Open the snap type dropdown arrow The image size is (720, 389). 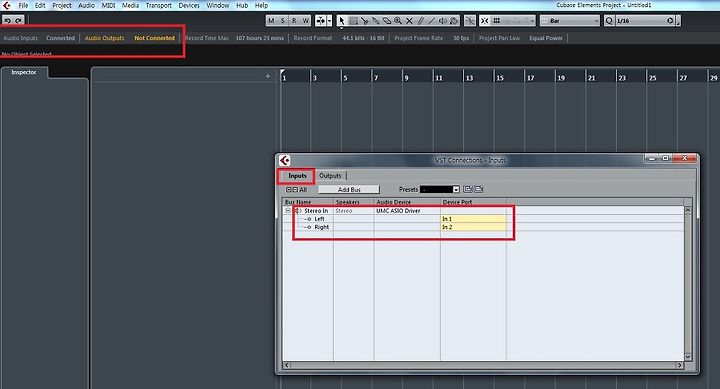click(532, 21)
